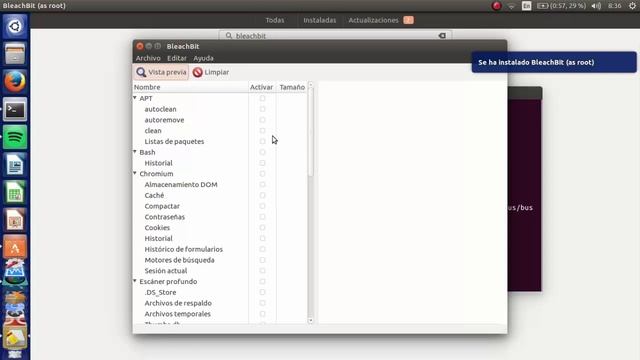Click the Vista previa magnifier button
Image resolution: width=640 pixels, height=360 pixels.
[x=161, y=72]
